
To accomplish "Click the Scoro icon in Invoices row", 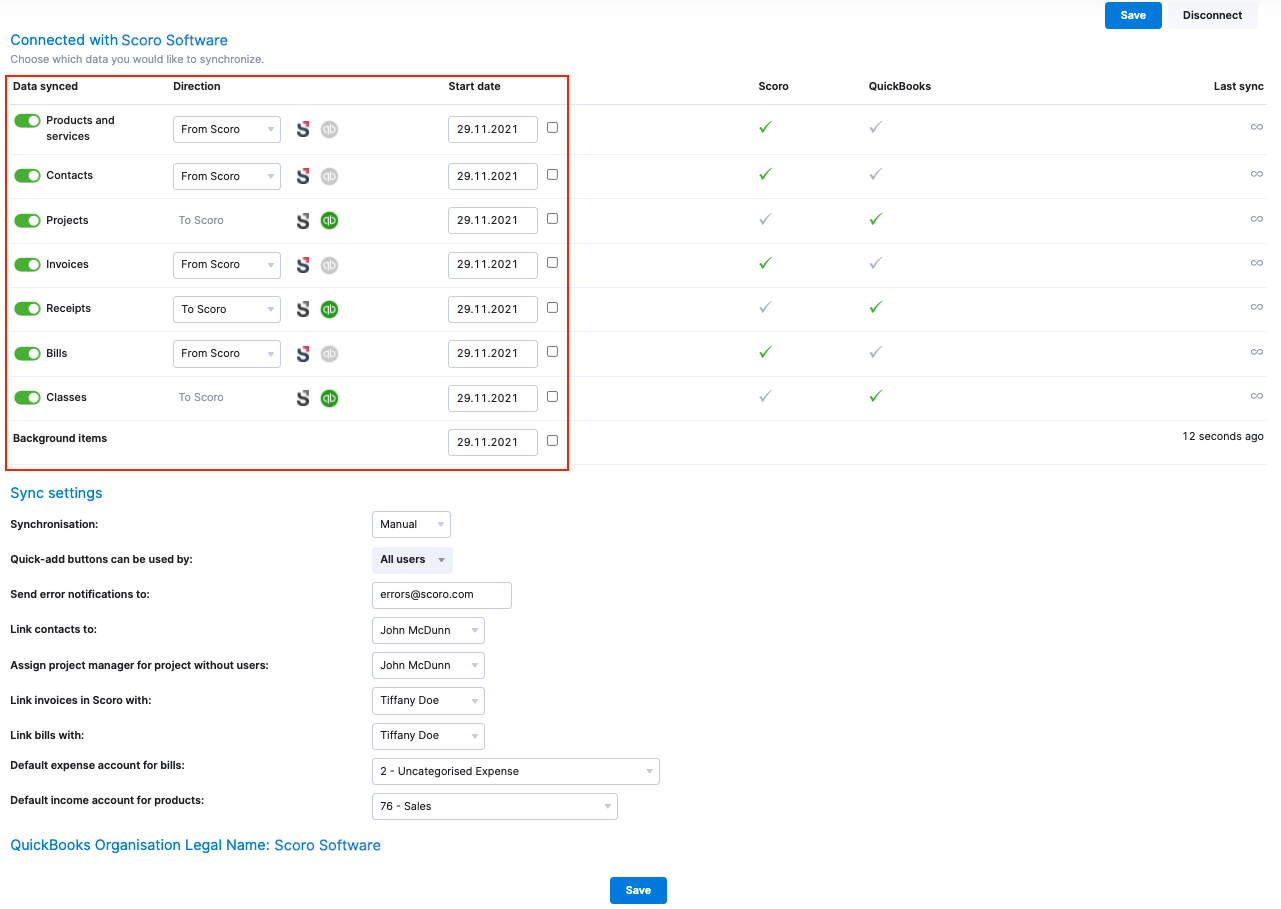I will [x=303, y=264].
